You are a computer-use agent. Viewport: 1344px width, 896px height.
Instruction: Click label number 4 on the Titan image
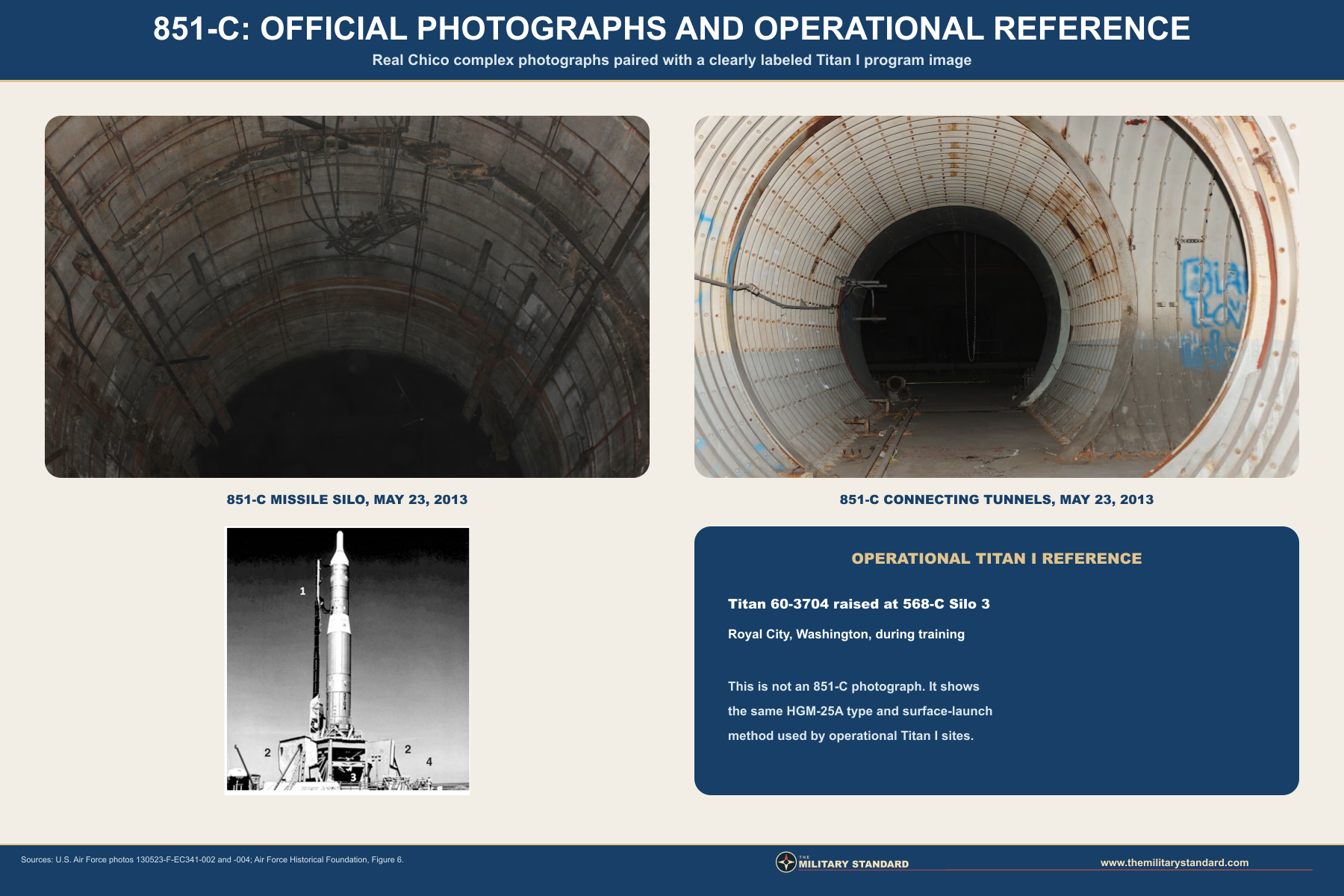[429, 762]
